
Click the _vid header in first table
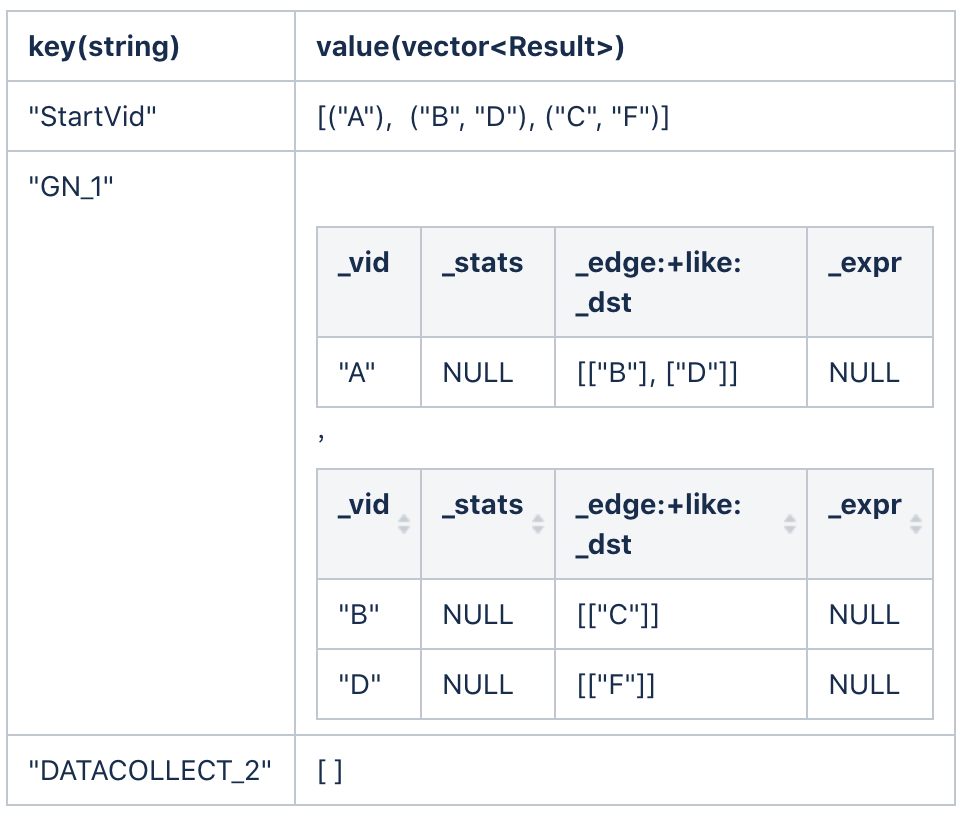point(369,282)
